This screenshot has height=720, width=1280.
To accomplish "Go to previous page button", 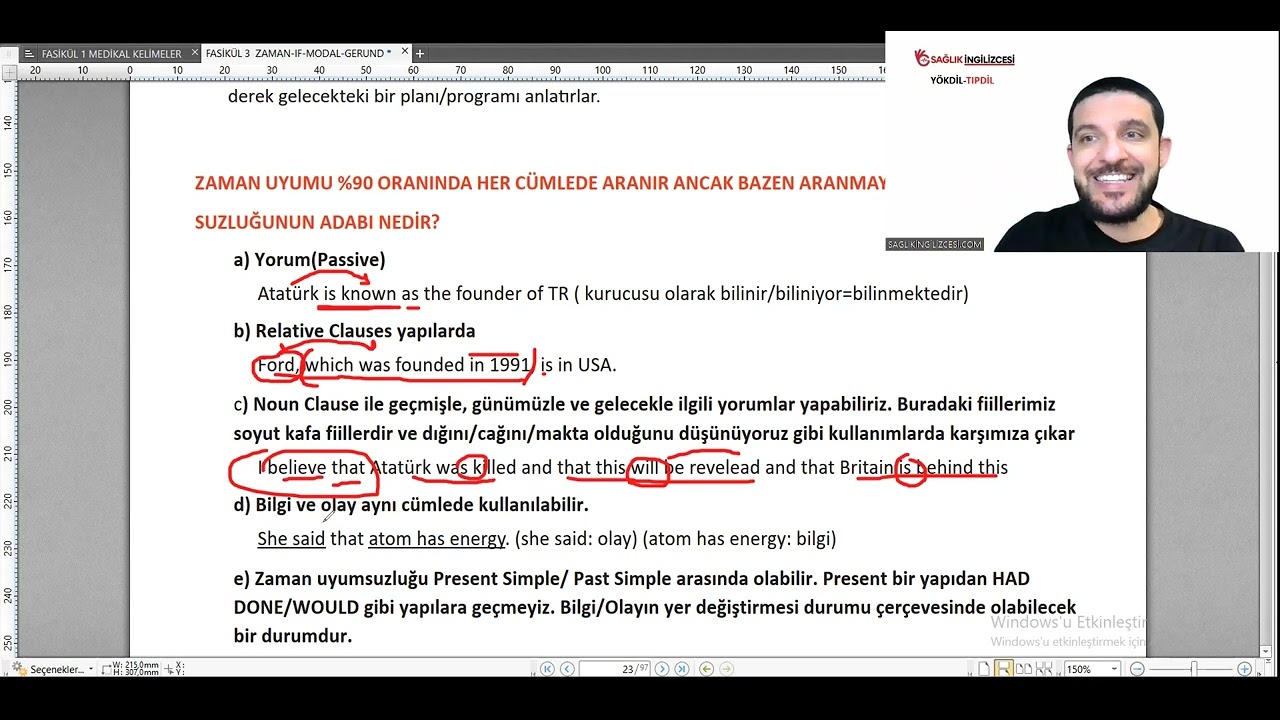I will pyautogui.click(x=567, y=669).
